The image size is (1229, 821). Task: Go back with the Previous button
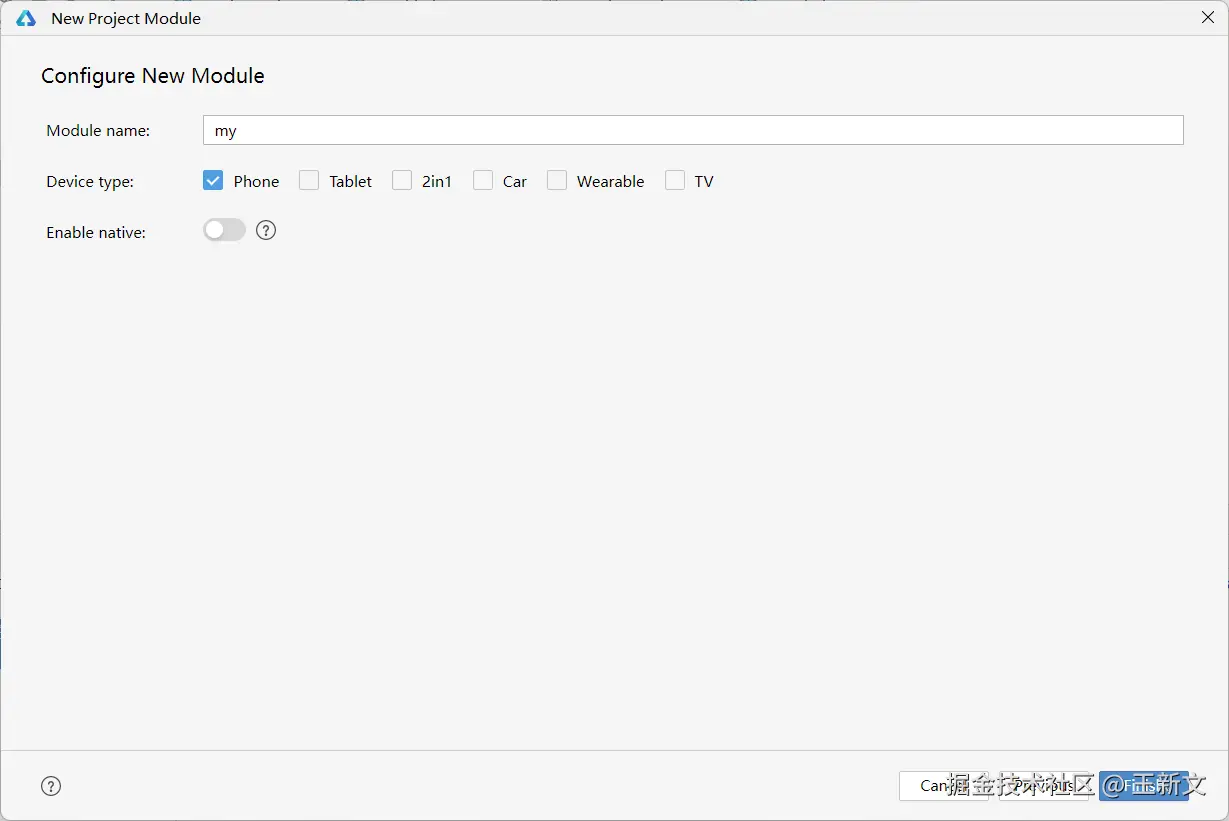point(1044,786)
